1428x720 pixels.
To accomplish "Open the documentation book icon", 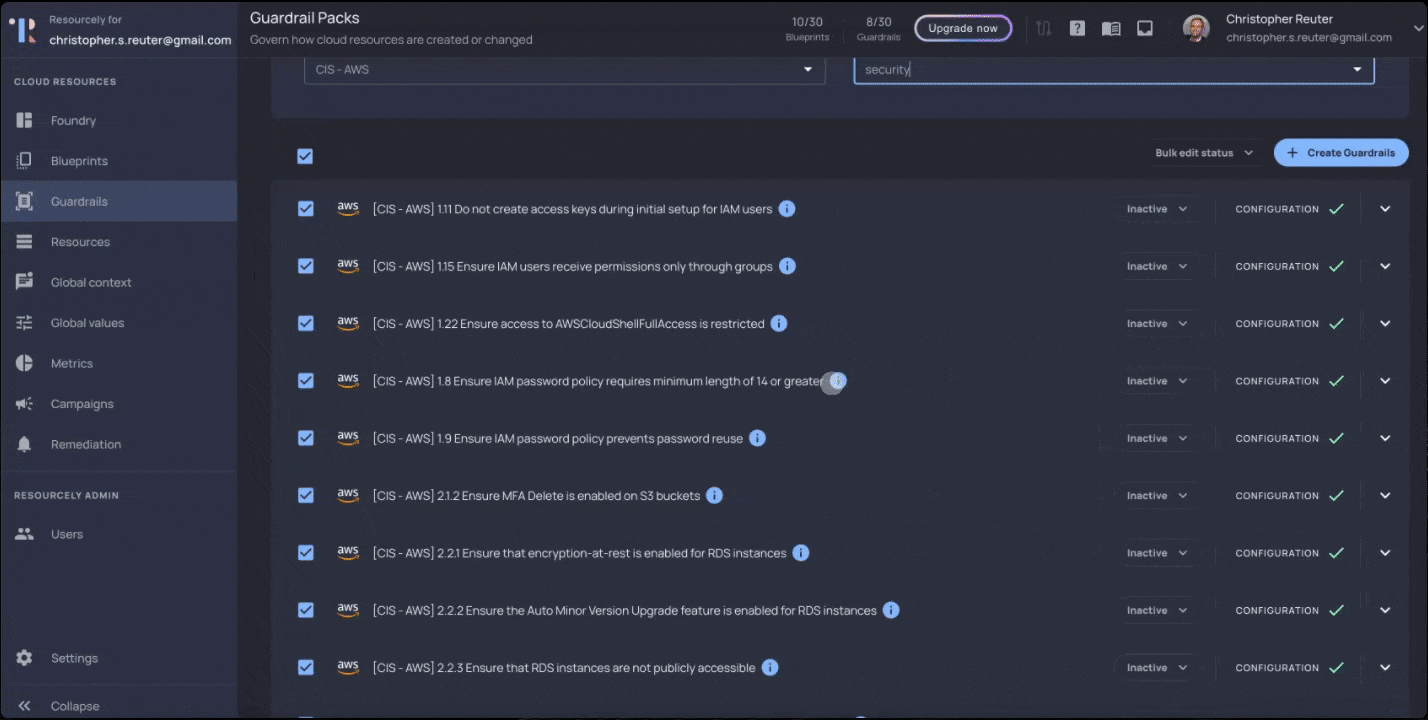I will point(1111,28).
